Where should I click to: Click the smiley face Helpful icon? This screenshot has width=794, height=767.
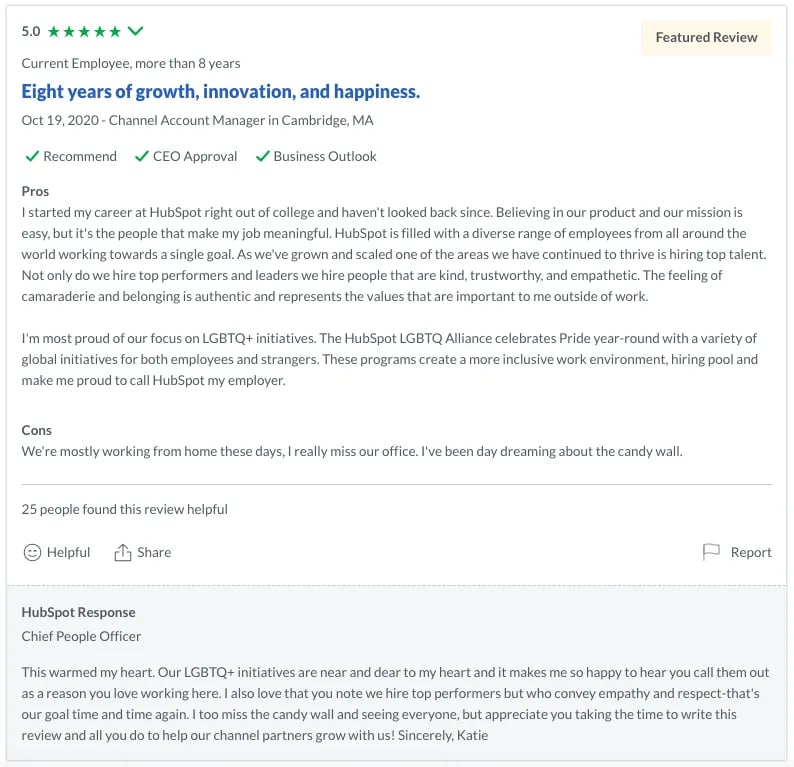[32, 552]
